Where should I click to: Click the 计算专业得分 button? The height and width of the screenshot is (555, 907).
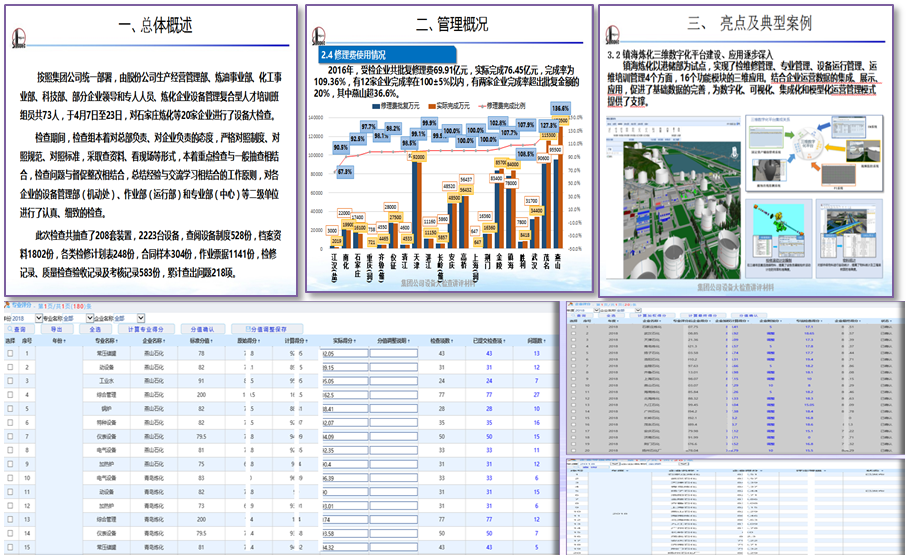point(145,329)
